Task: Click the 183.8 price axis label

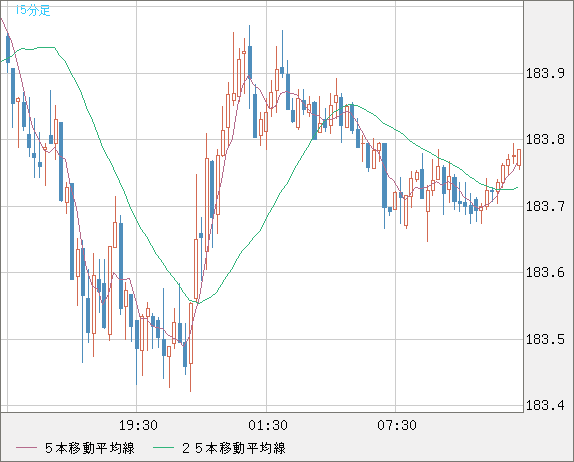Action: [x=545, y=139]
